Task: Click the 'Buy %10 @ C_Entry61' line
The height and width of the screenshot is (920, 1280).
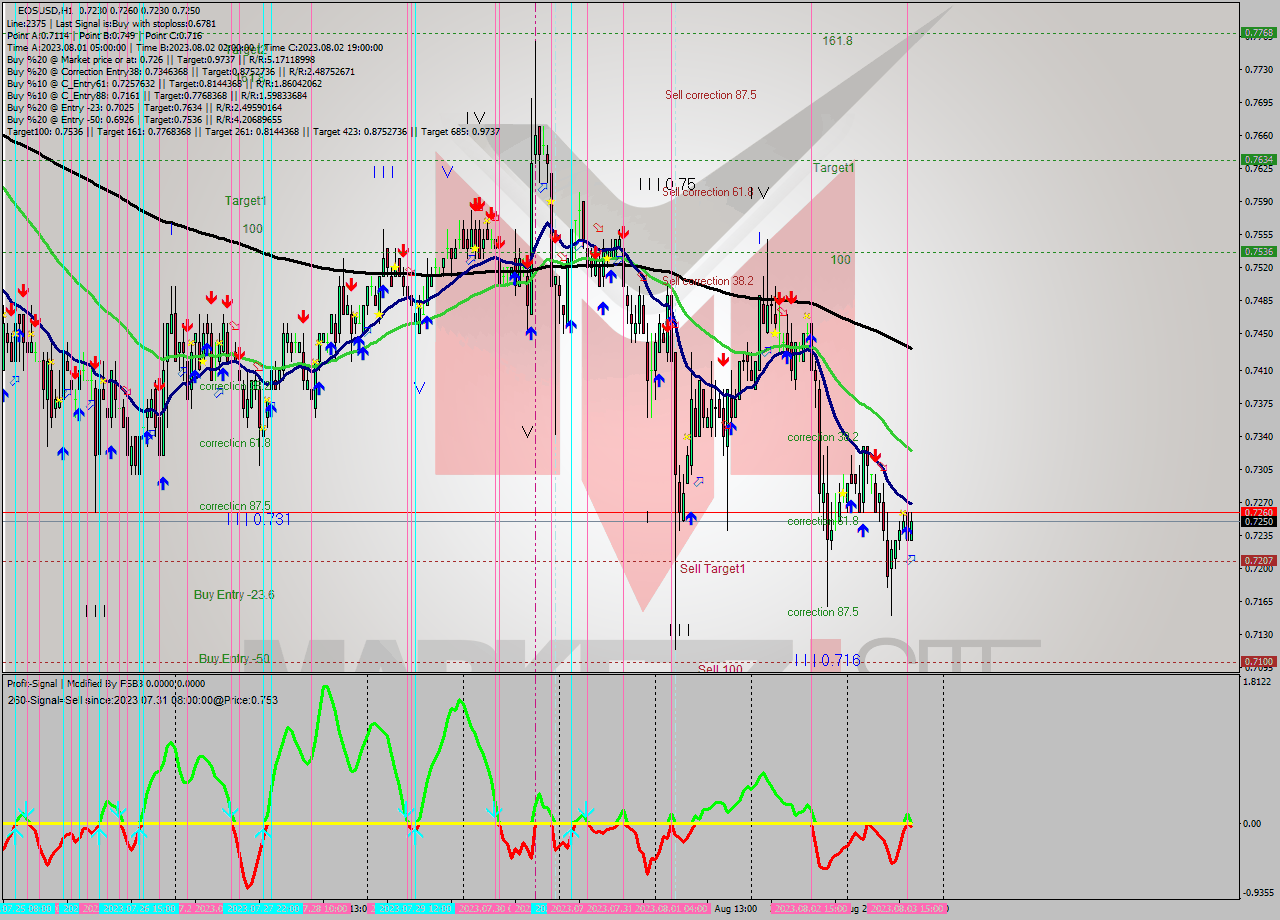Action: 166,84
